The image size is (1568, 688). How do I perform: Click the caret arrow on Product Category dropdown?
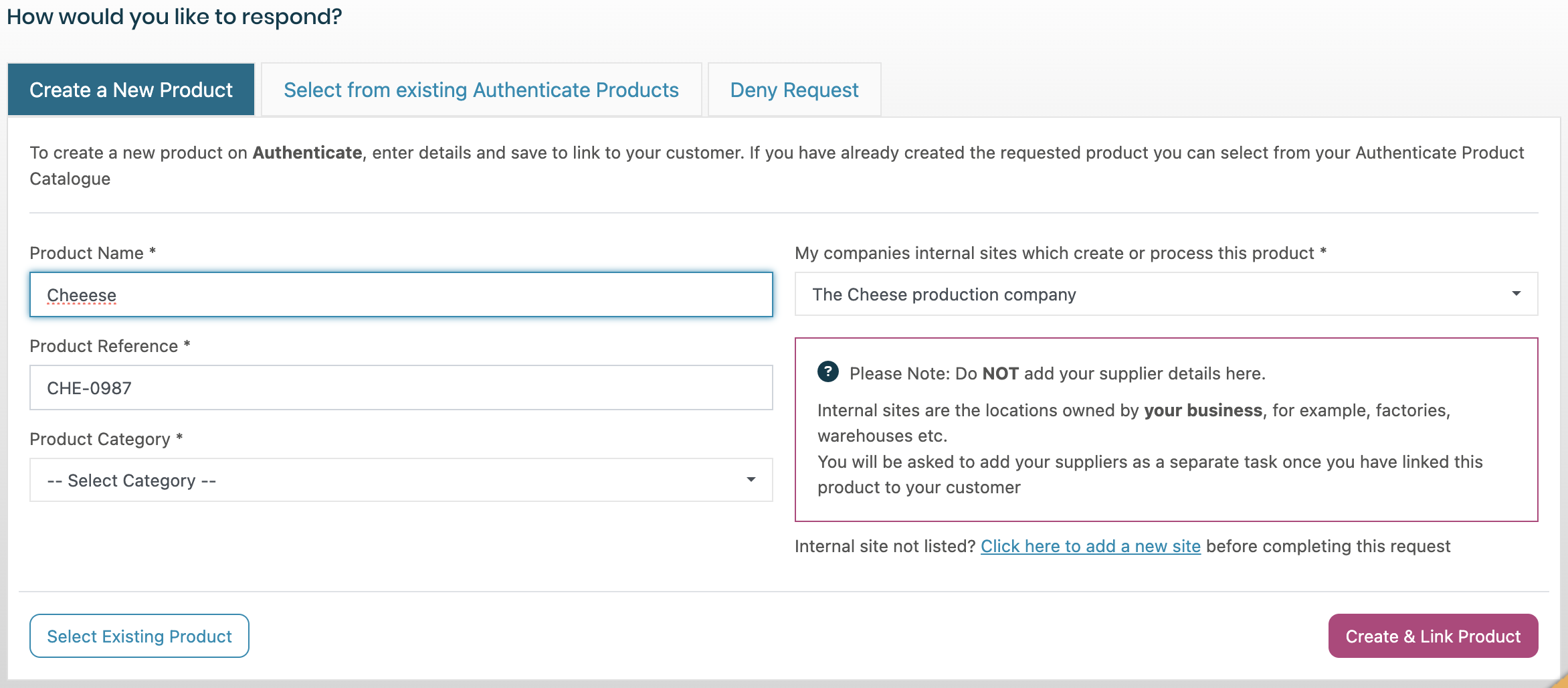pyautogui.click(x=751, y=480)
